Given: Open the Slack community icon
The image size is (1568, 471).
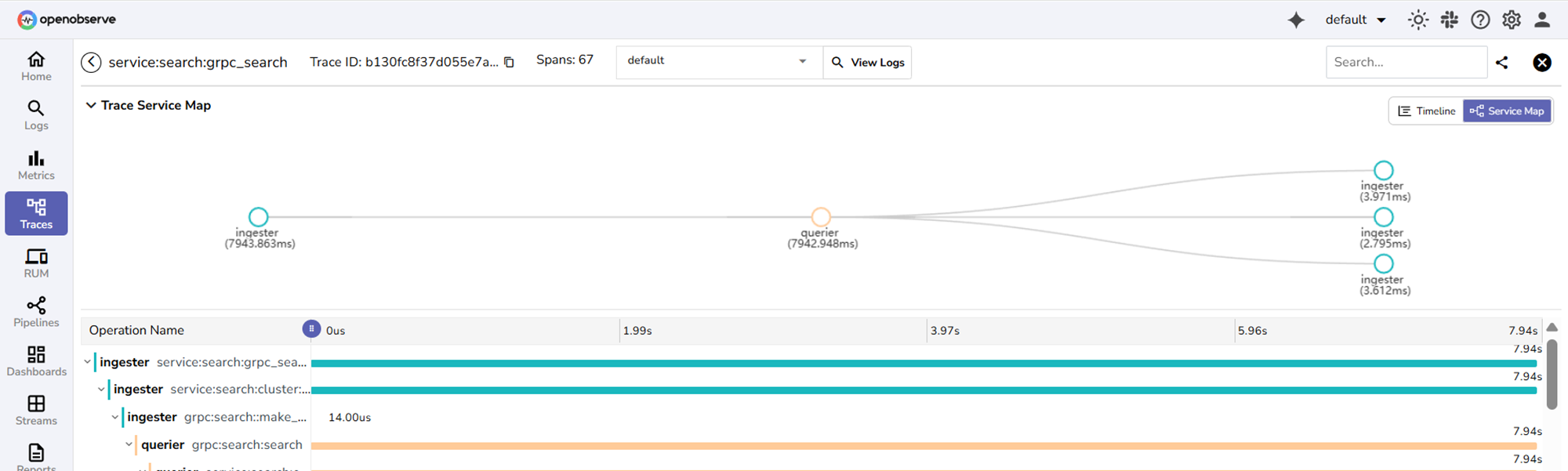Looking at the screenshot, I should point(1449,20).
